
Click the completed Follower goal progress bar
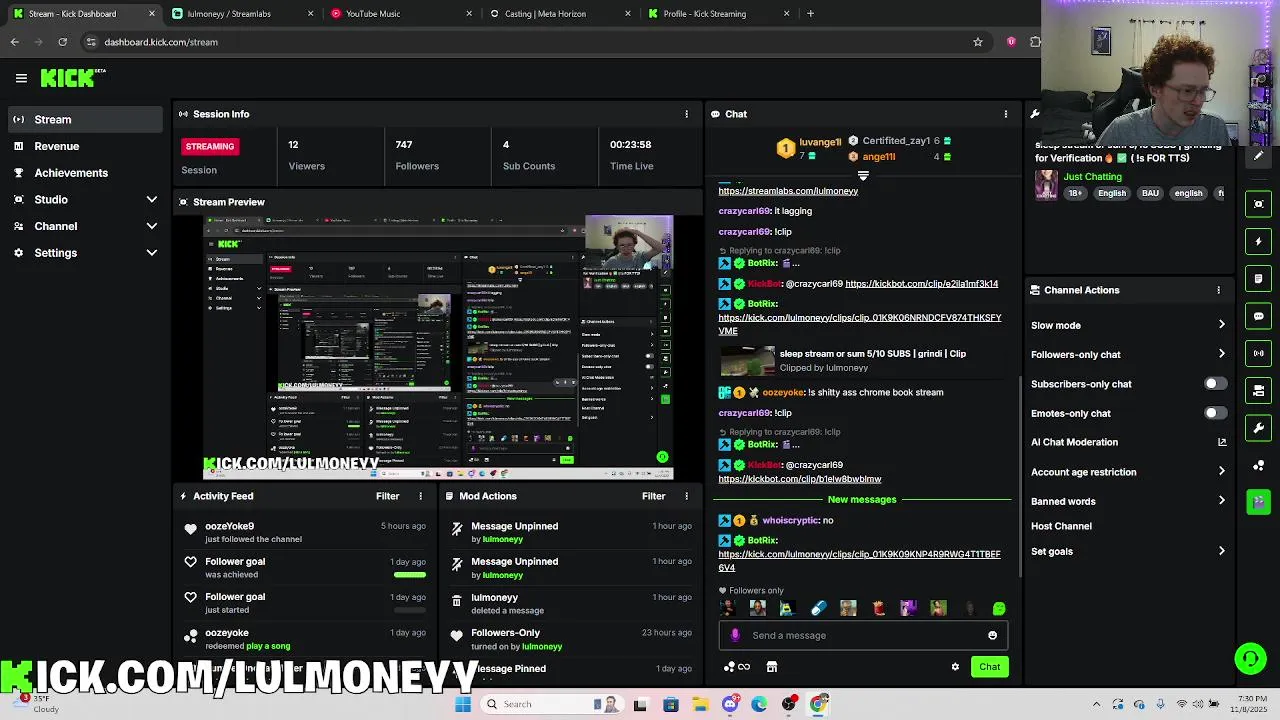[x=410, y=574]
